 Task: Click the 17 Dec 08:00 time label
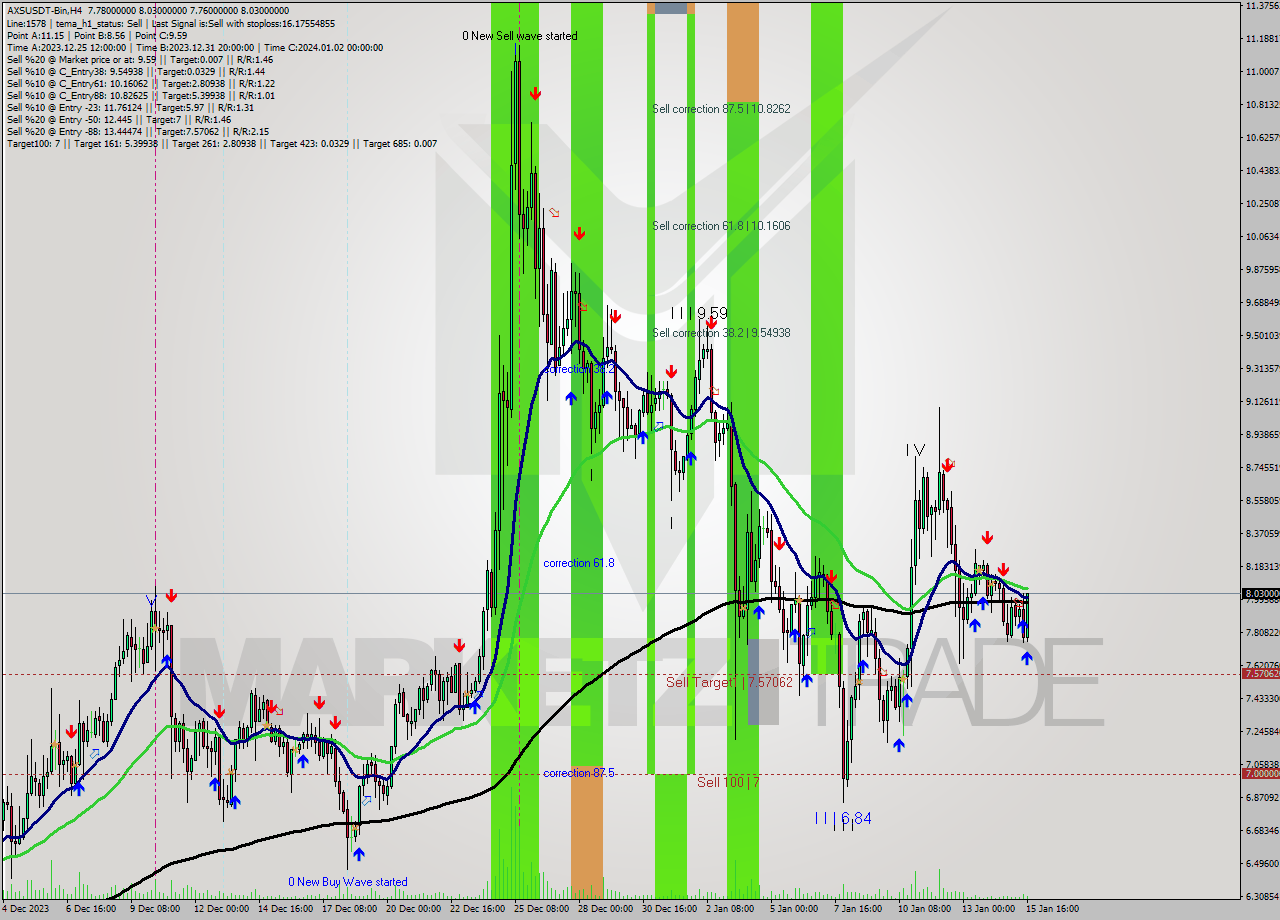(350, 909)
